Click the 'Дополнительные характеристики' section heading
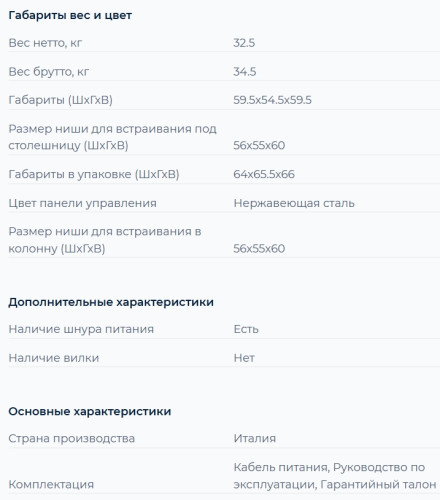 [x=111, y=302]
